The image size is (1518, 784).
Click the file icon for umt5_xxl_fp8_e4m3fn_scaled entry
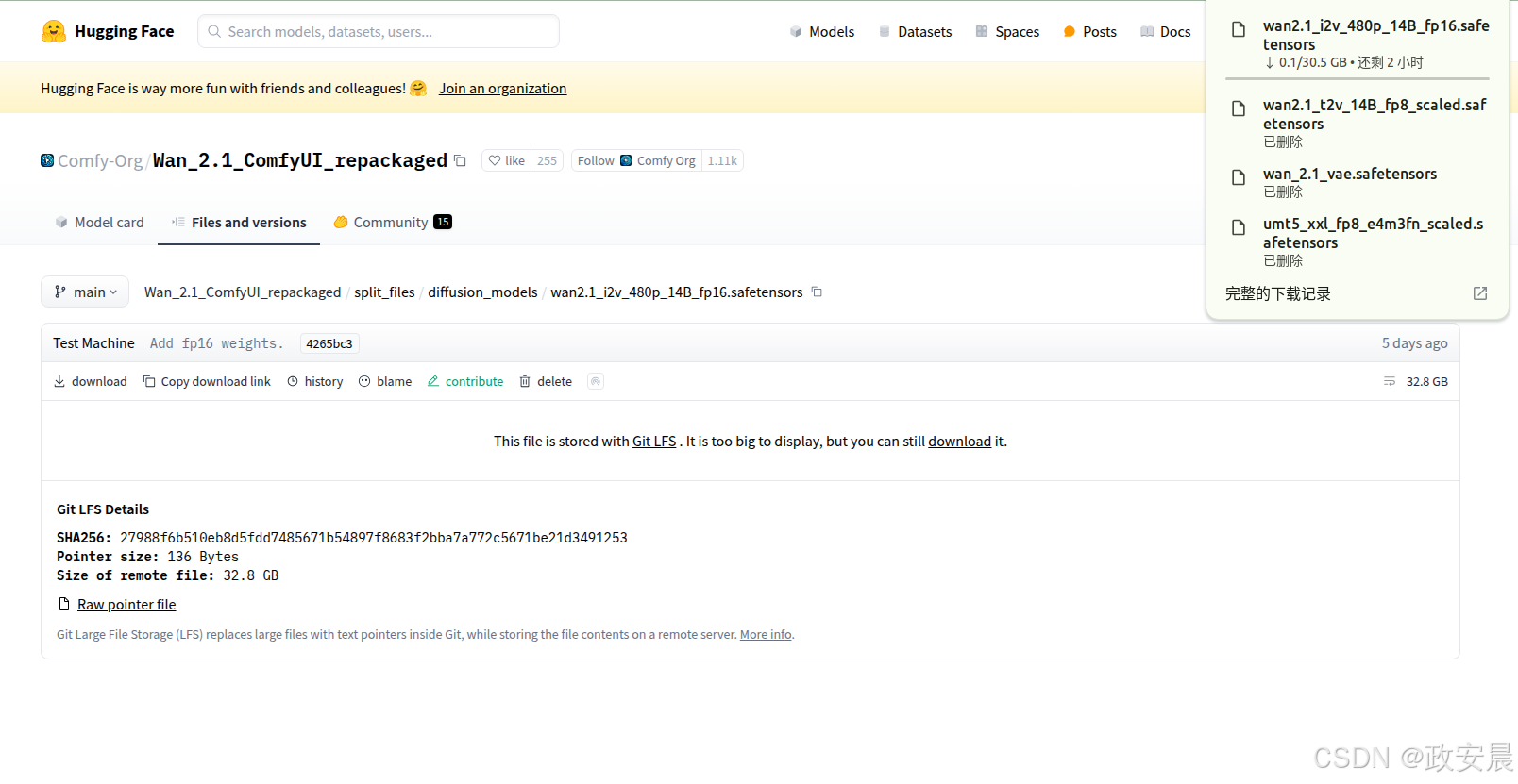(x=1239, y=227)
